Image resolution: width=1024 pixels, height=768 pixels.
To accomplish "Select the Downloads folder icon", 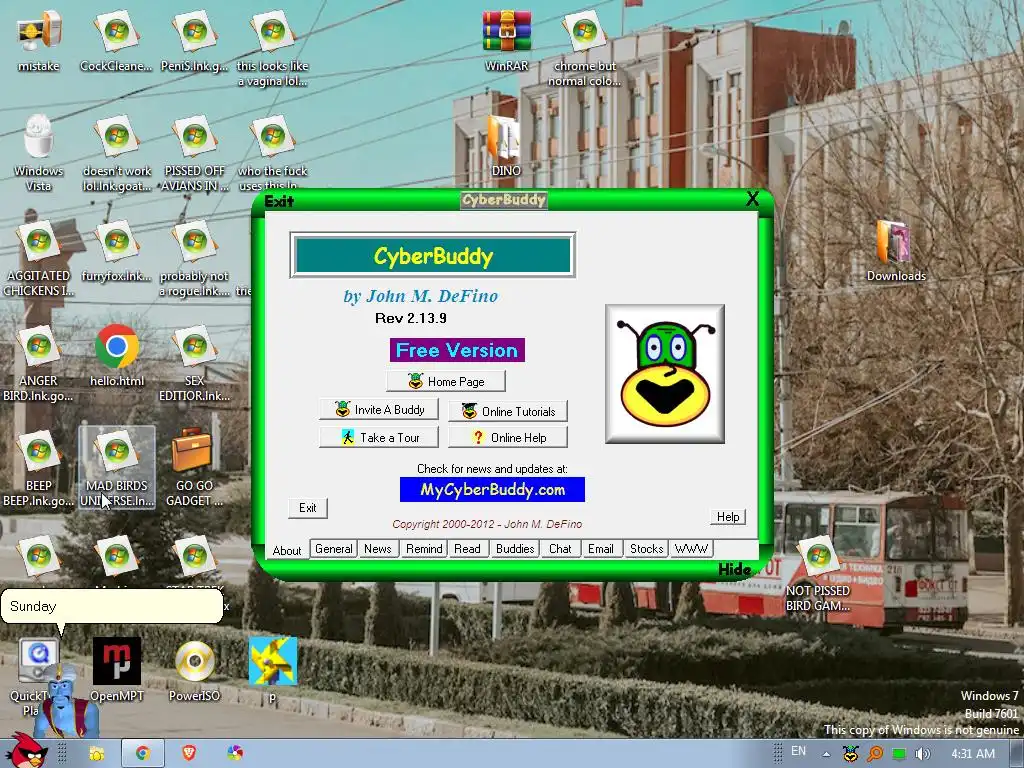I will pos(895,251).
